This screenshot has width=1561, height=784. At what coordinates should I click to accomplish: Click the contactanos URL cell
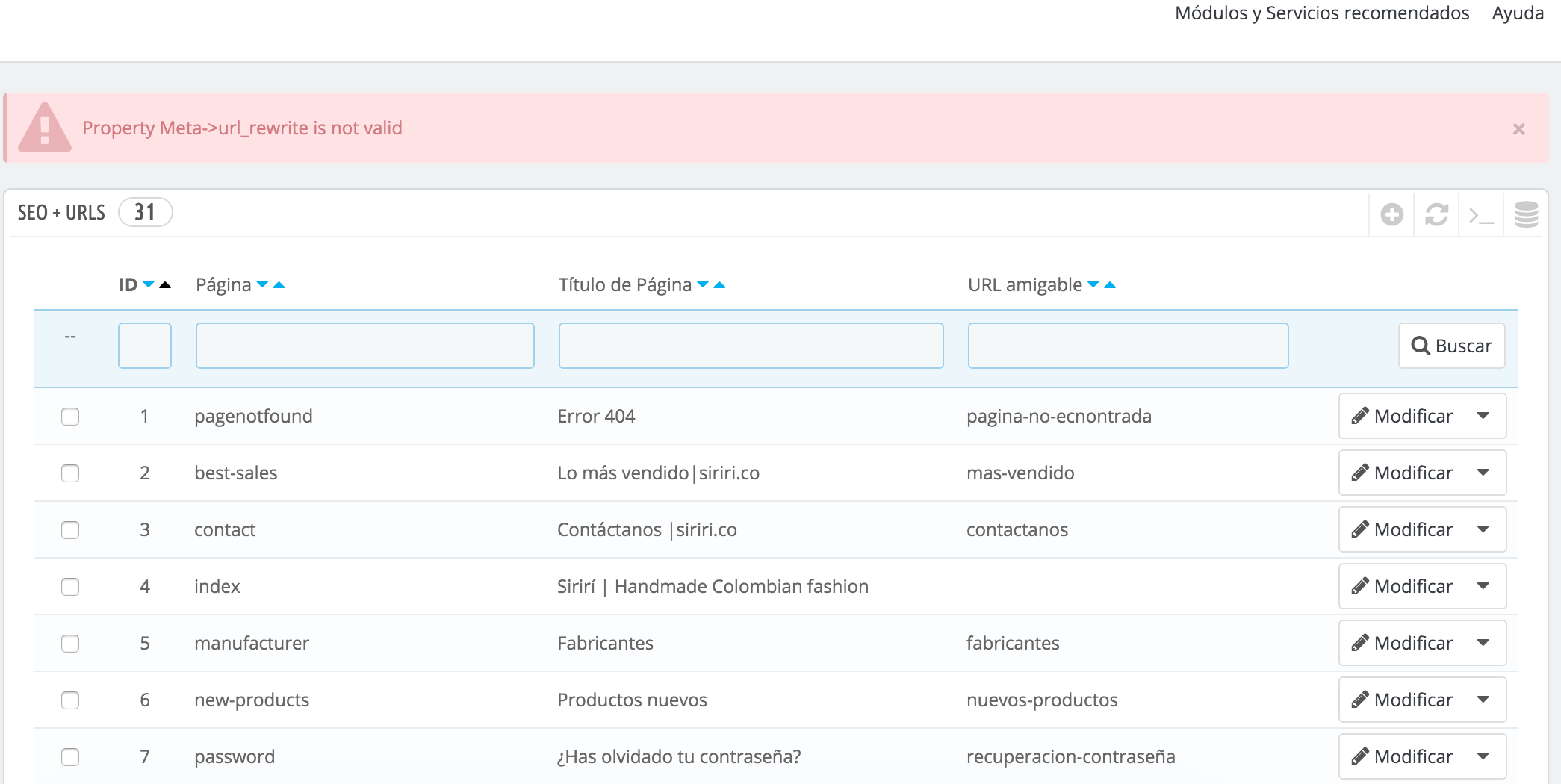pos(1017,530)
